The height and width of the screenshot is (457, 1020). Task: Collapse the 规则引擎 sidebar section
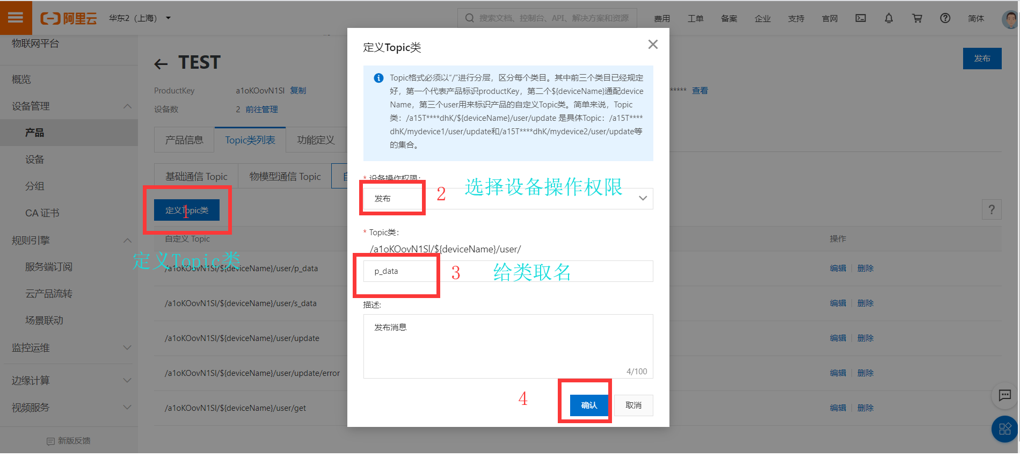(128, 241)
